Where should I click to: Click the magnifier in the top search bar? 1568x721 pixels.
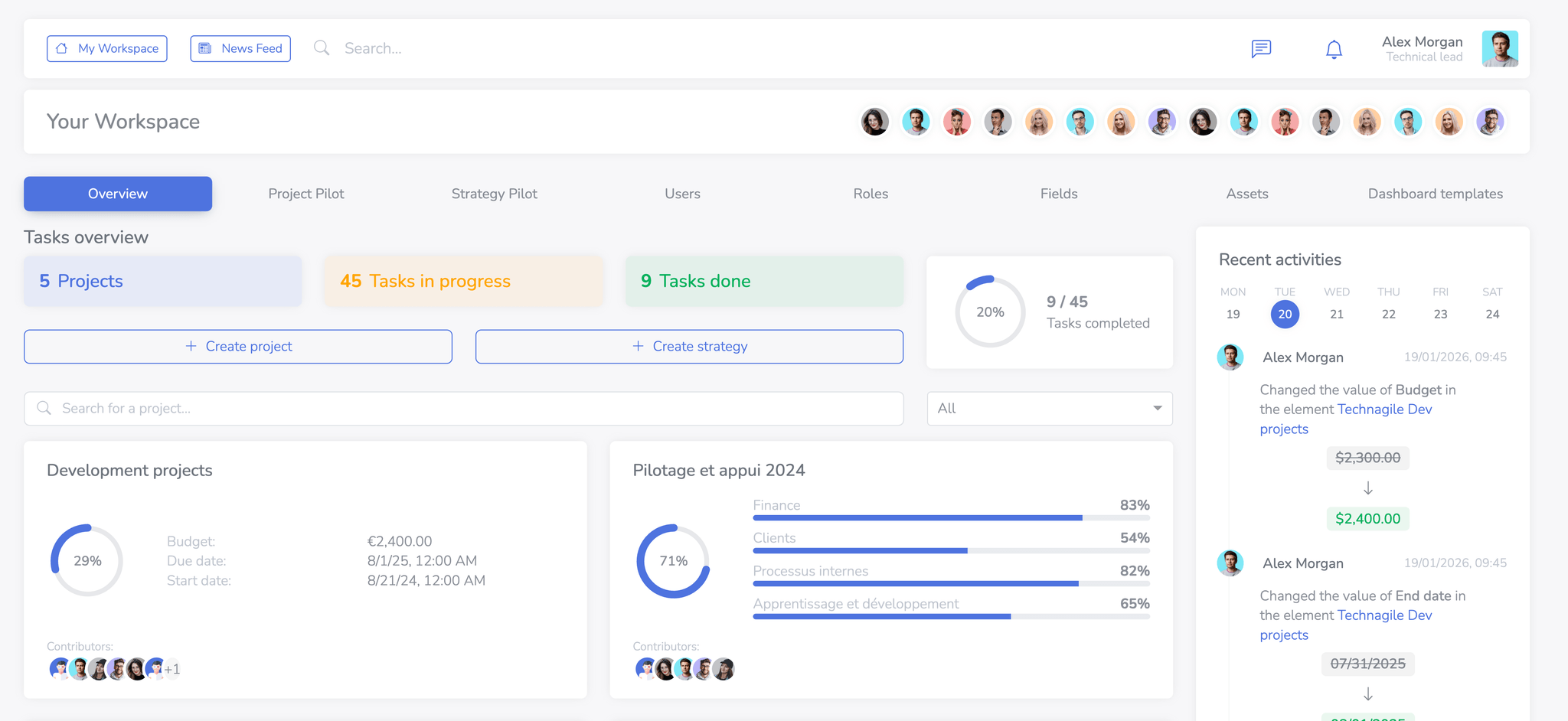pos(322,47)
